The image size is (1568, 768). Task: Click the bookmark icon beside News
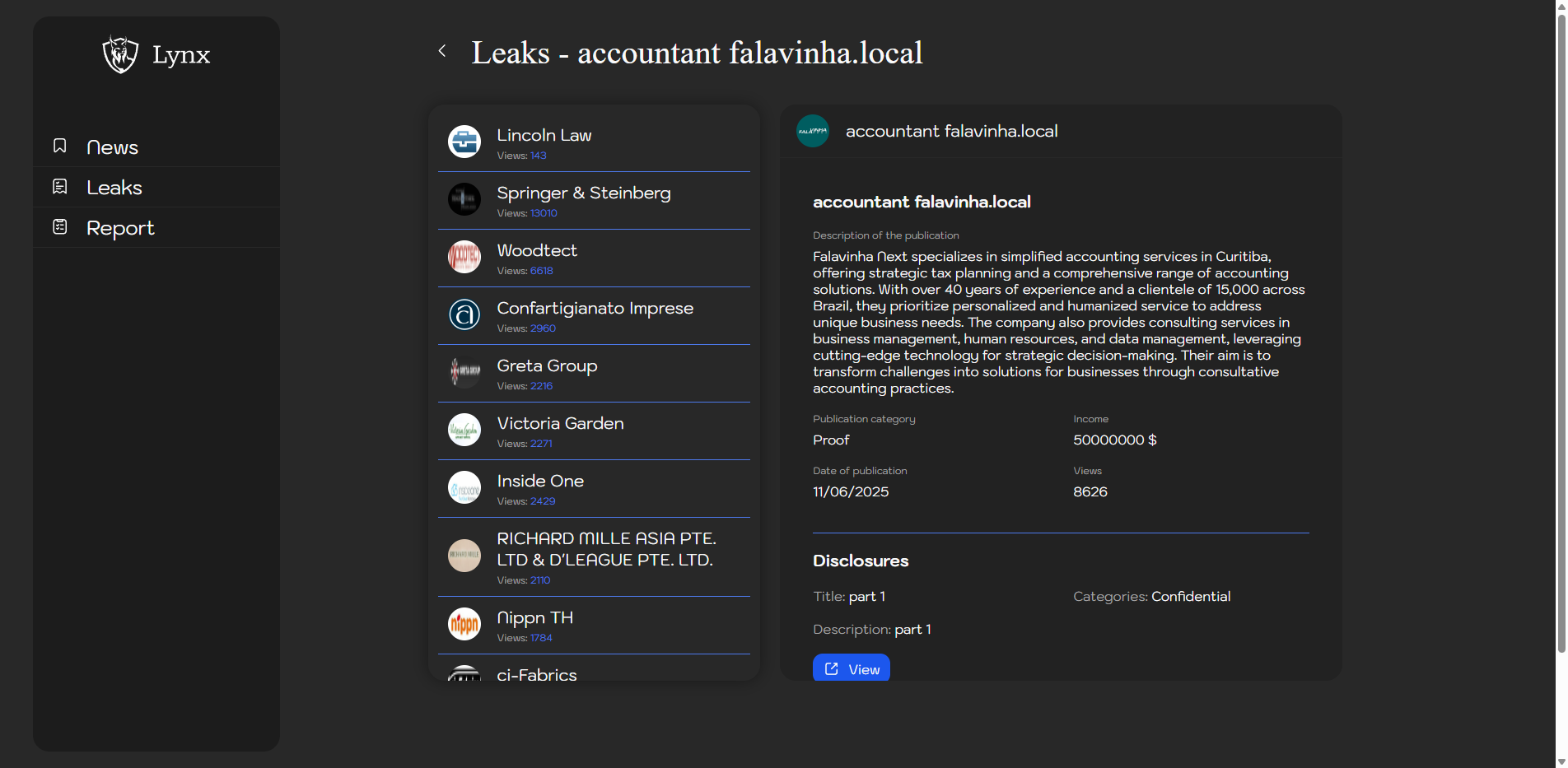(60, 146)
